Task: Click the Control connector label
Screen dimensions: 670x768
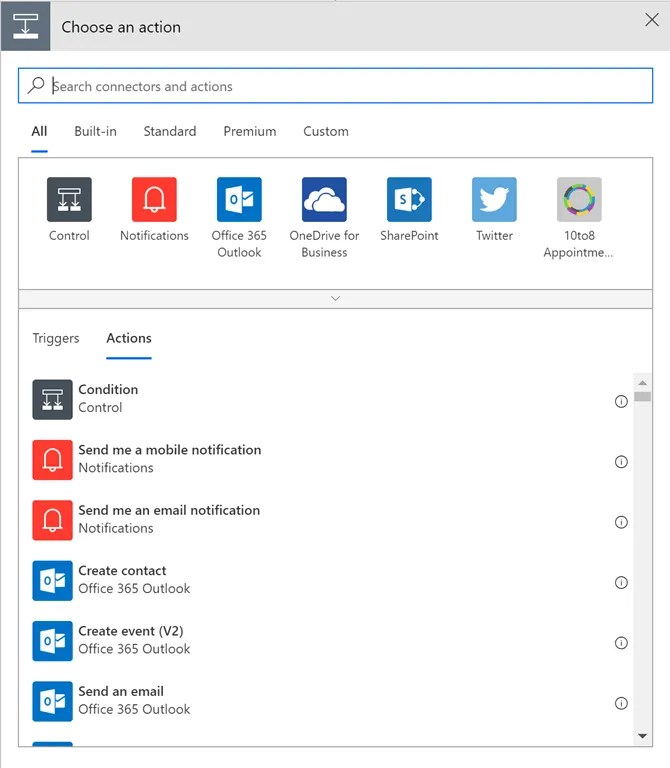Action: [x=69, y=236]
